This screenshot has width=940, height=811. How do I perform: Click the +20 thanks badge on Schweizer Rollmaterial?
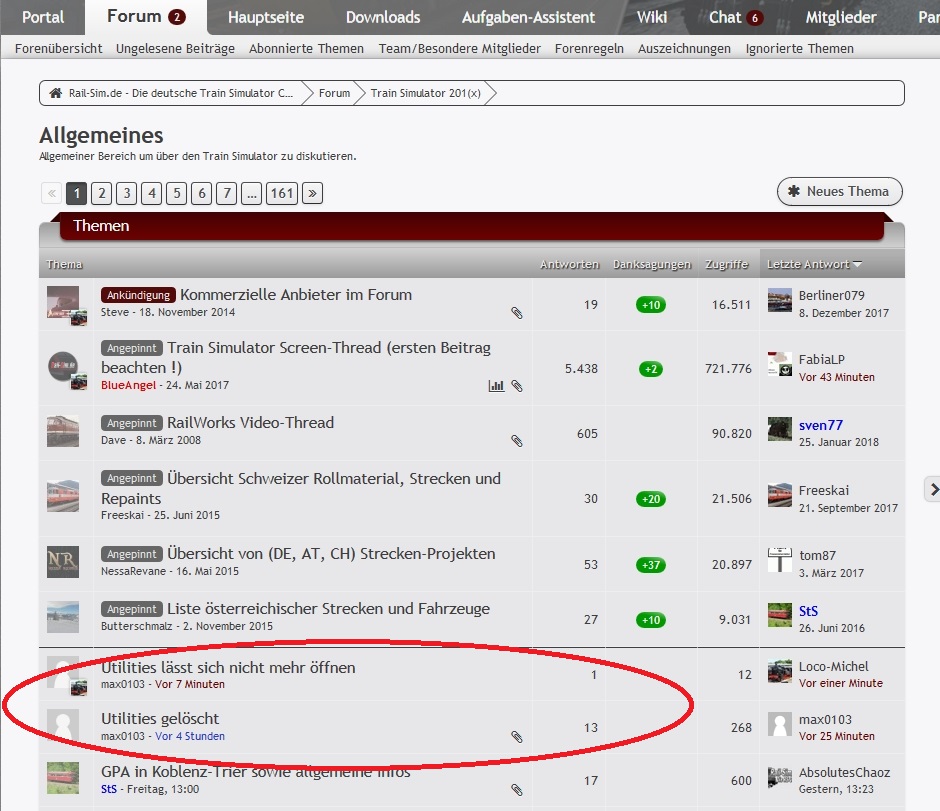pos(651,499)
